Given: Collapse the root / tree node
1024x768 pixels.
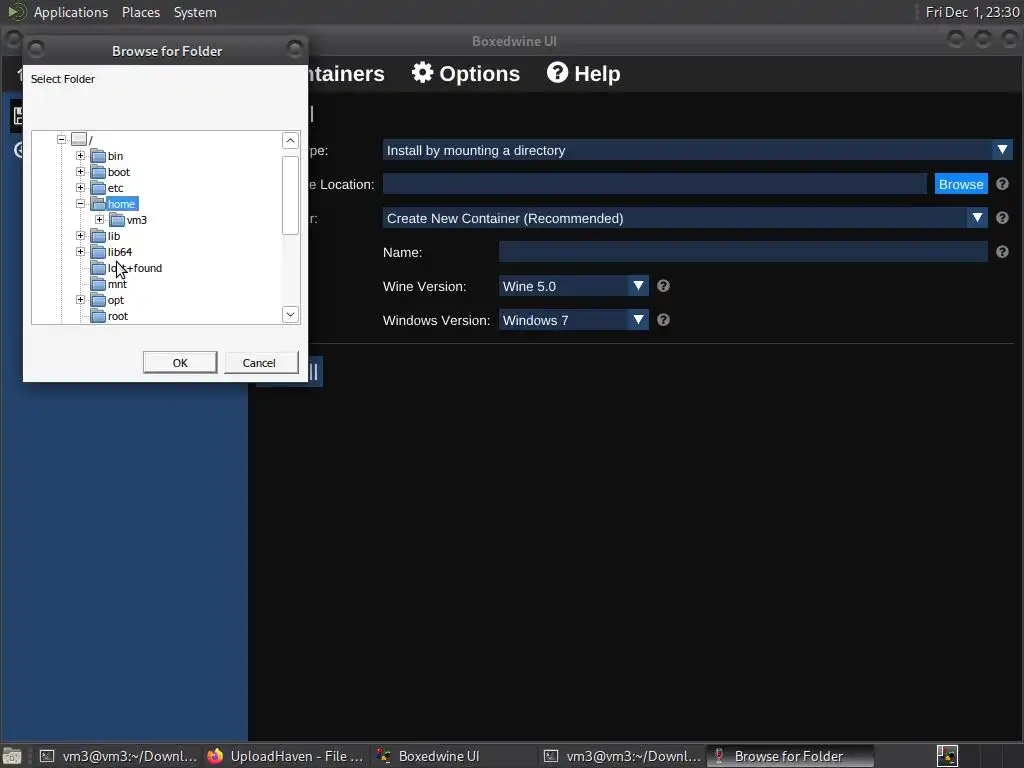Looking at the screenshot, I should click(61, 139).
